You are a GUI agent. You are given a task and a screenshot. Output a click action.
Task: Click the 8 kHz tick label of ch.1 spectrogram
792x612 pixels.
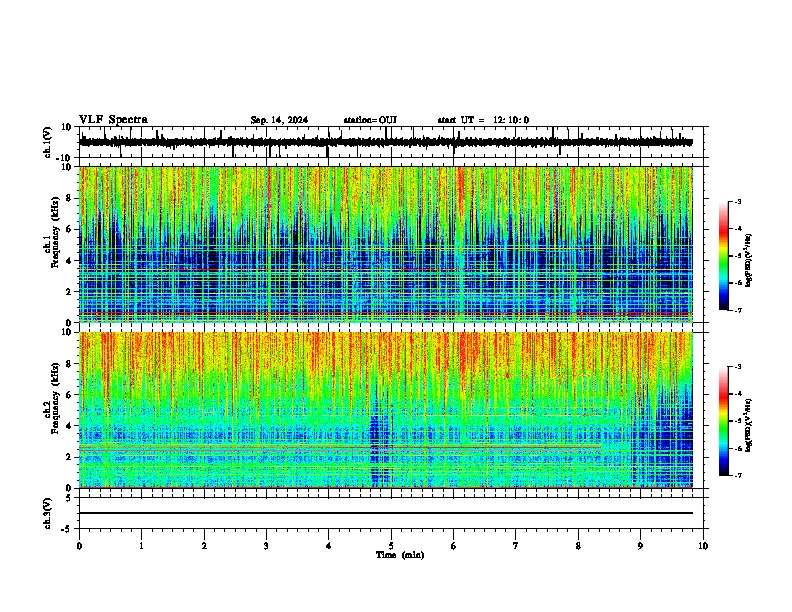click(69, 198)
